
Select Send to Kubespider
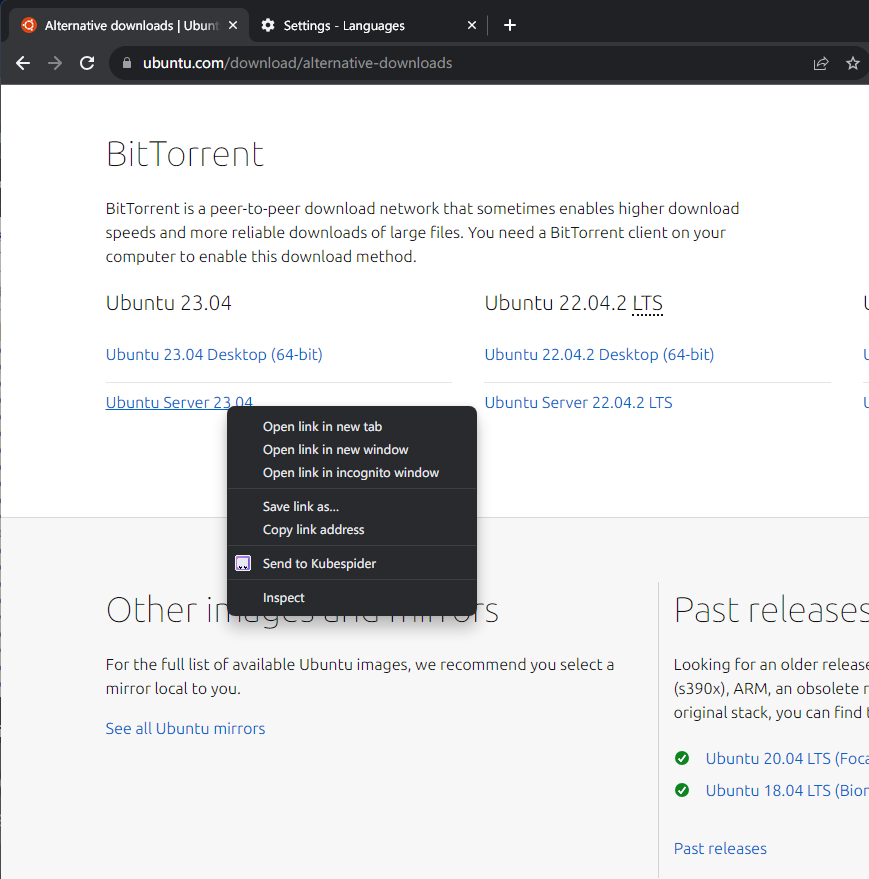coord(352,563)
